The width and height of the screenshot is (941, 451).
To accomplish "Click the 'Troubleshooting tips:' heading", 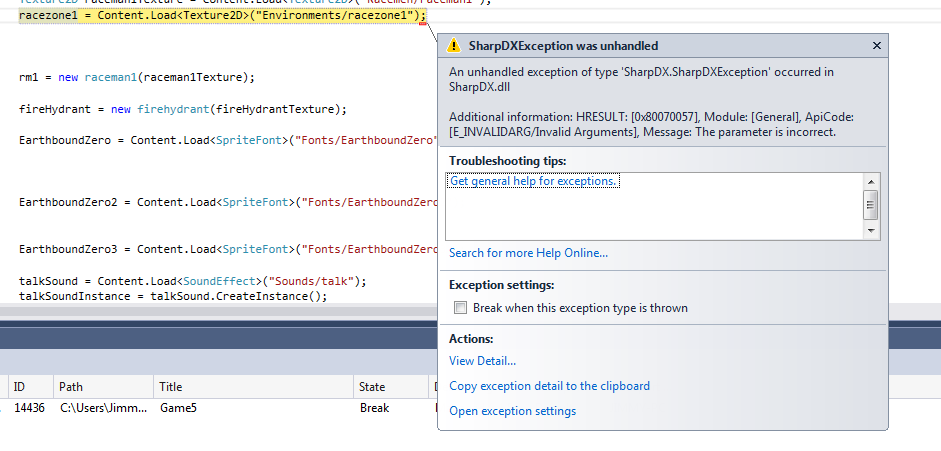I will tap(508, 161).
